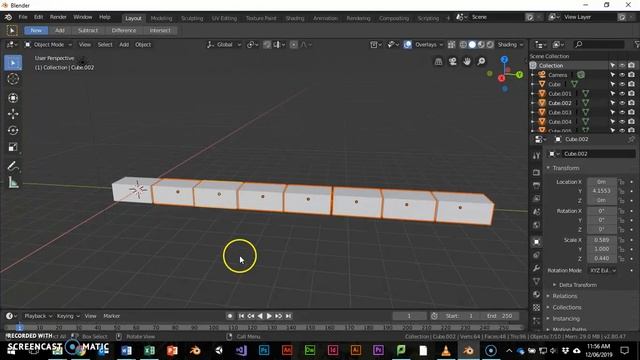Pick the Scale tool in toolbar
The height and width of the screenshot is (360, 640).
(x=13, y=147)
